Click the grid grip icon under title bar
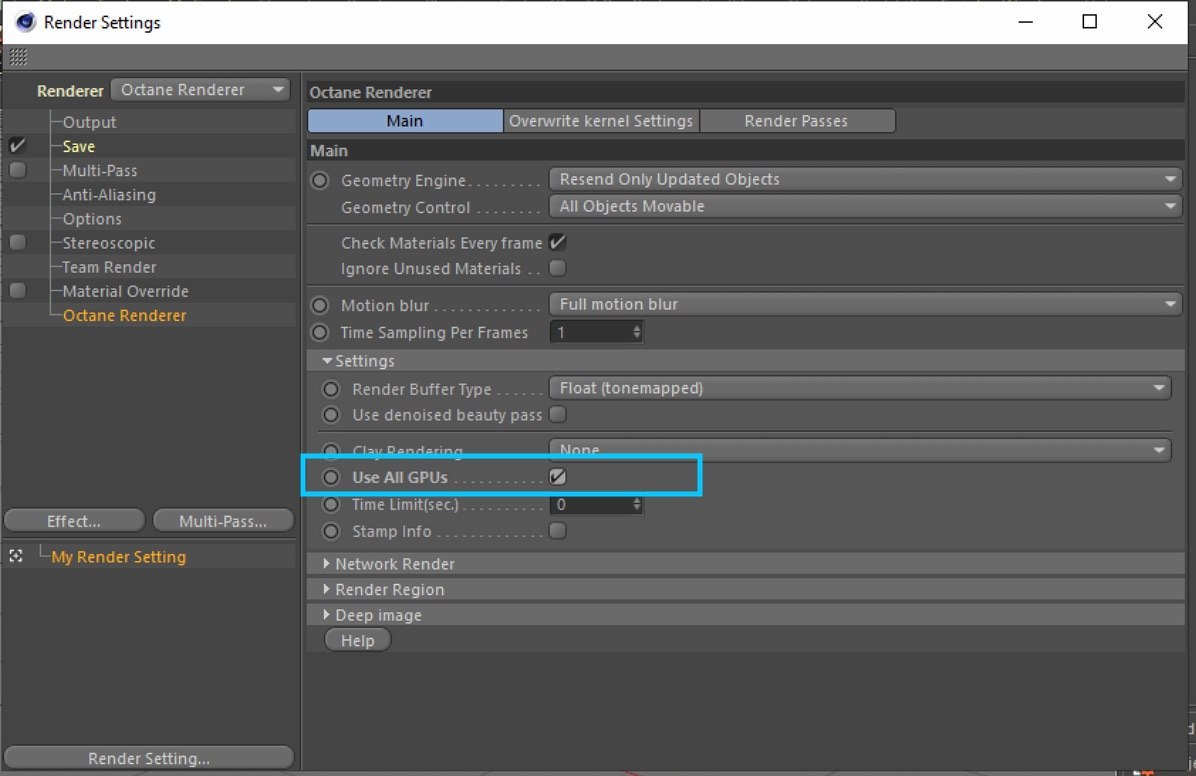 tap(18, 56)
